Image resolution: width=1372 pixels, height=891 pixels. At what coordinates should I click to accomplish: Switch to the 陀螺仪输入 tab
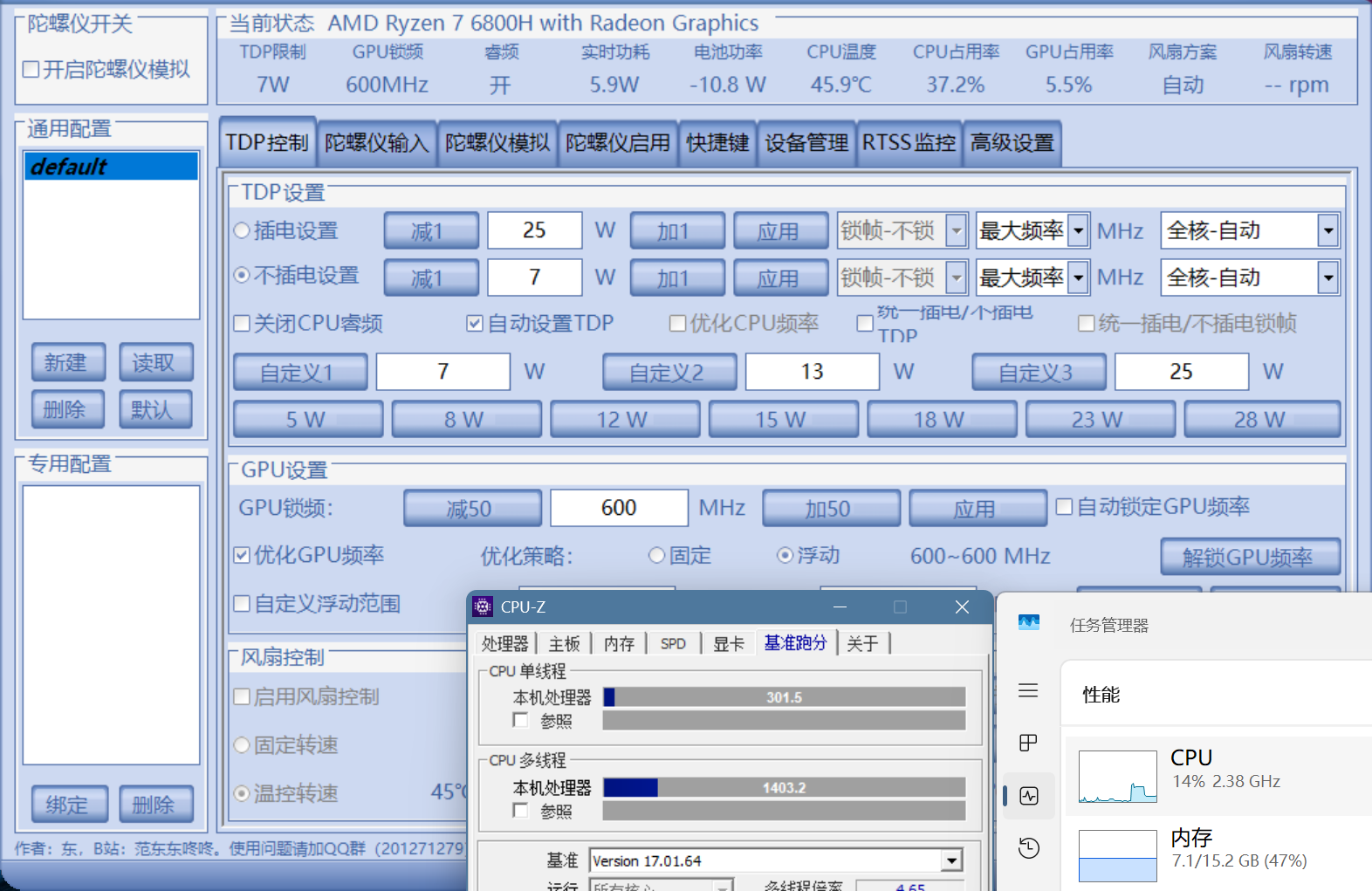pos(377,142)
